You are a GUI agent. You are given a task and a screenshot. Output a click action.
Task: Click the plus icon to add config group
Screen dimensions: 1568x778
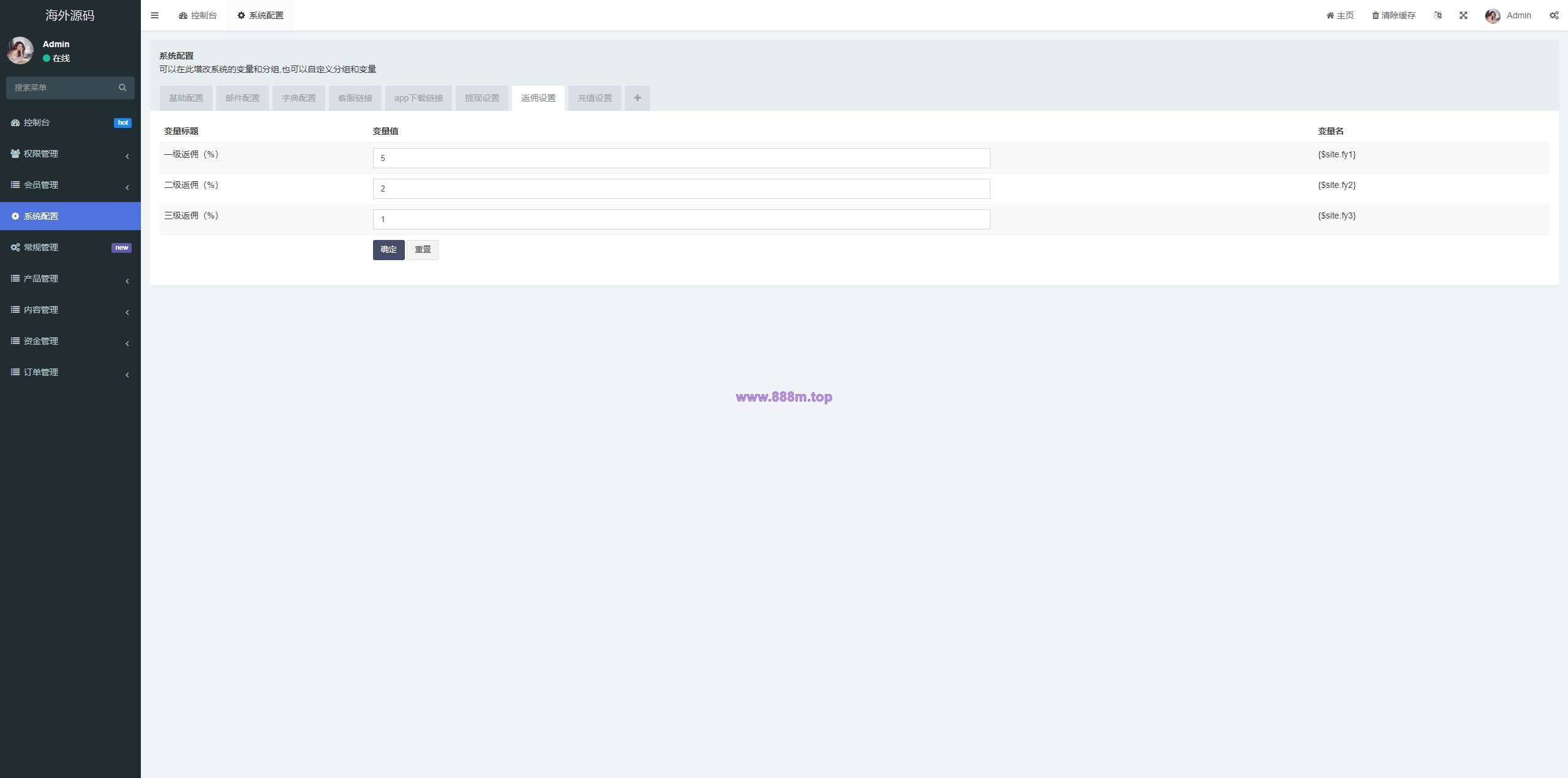pos(637,98)
